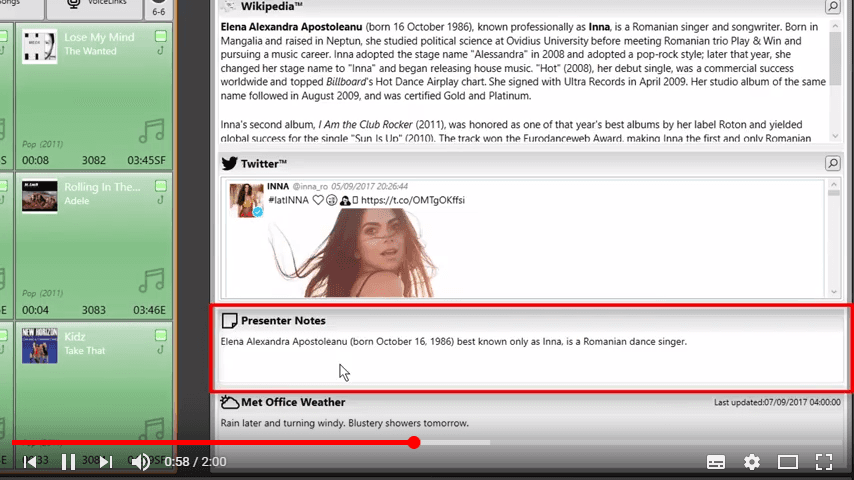This screenshot has width=854, height=480.
Task: Open the VoiceLinks tab
Action: (95, 5)
